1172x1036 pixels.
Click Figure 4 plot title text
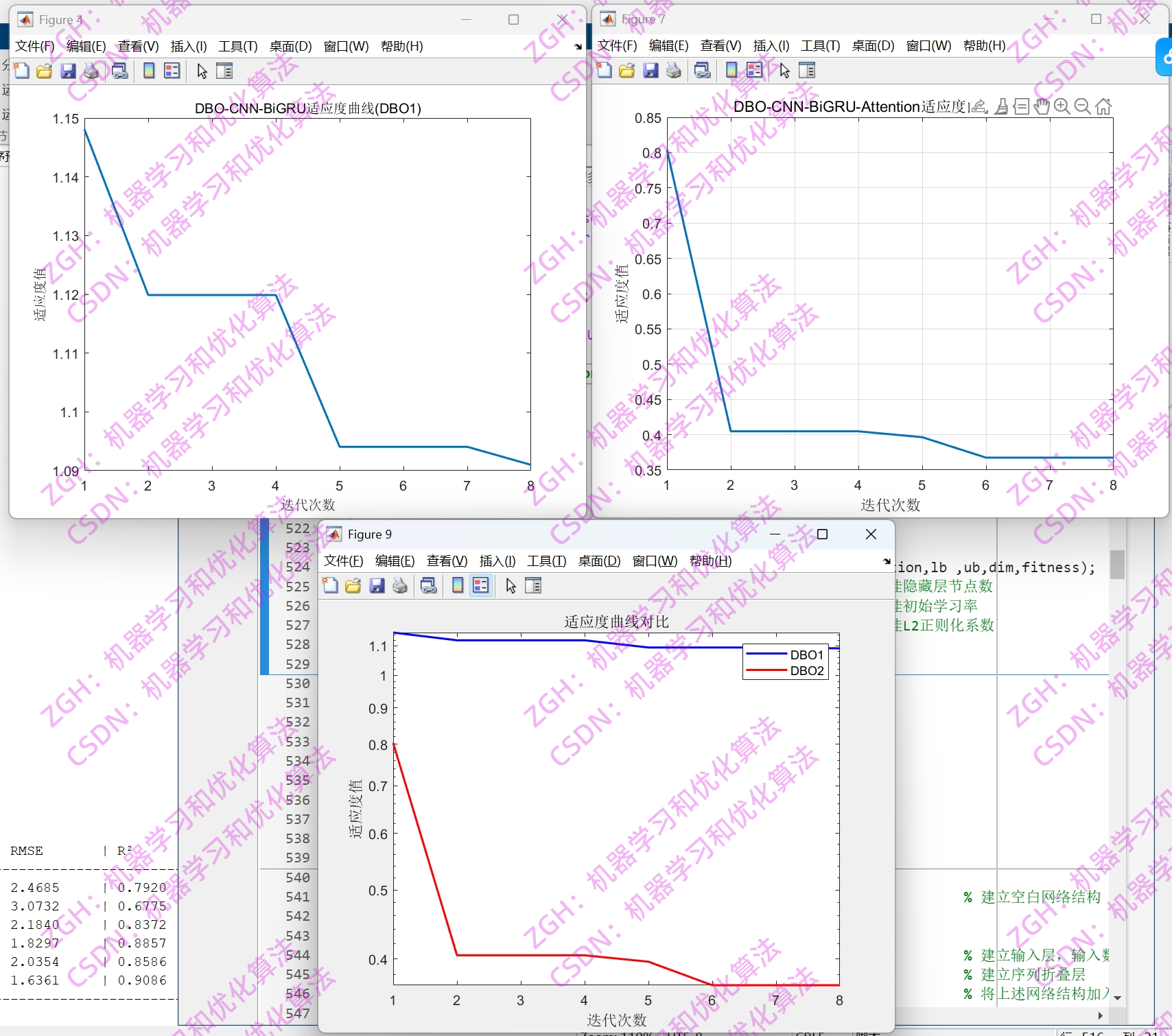(x=307, y=108)
